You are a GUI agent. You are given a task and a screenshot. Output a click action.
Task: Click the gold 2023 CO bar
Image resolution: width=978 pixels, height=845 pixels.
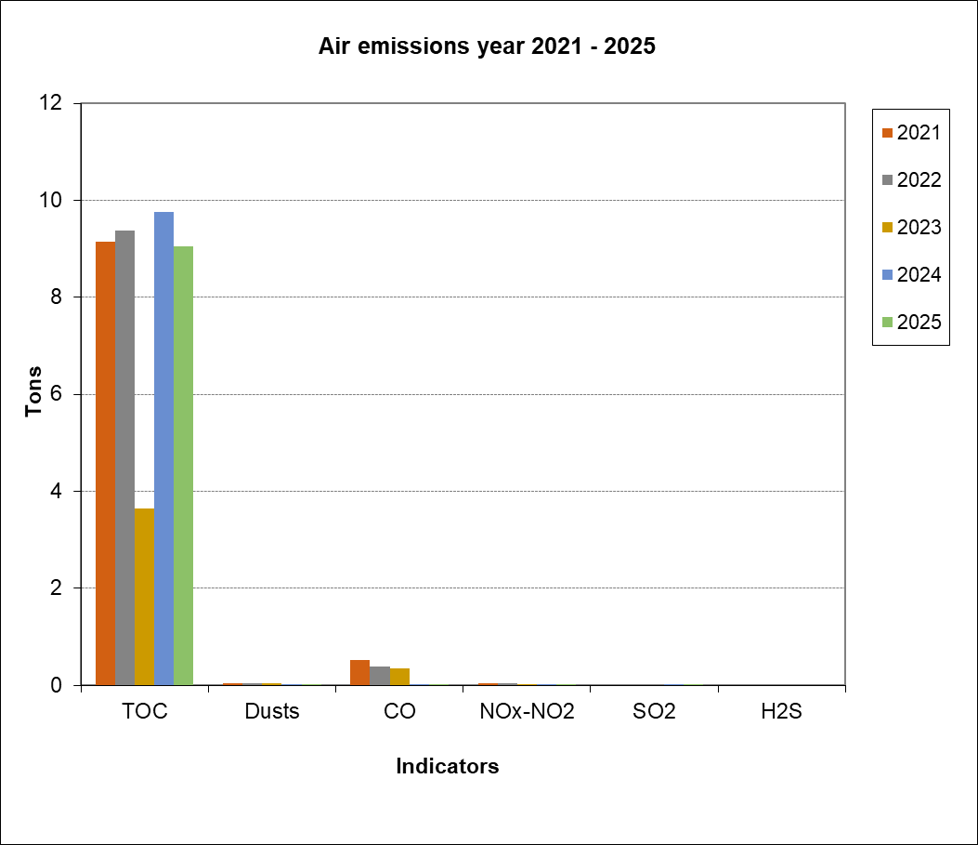click(x=399, y=676)
